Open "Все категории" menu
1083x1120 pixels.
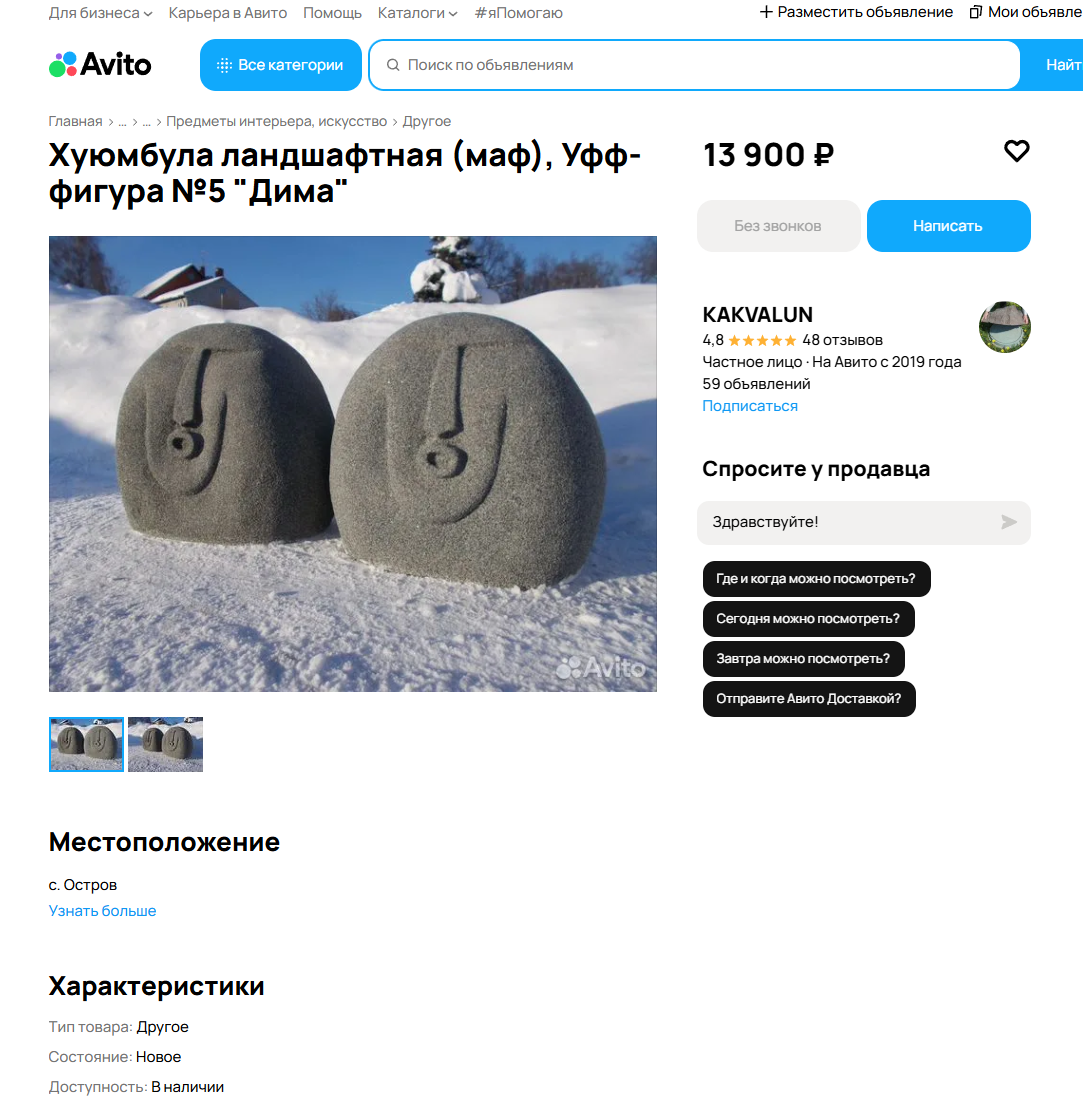(x=281, y=65)
